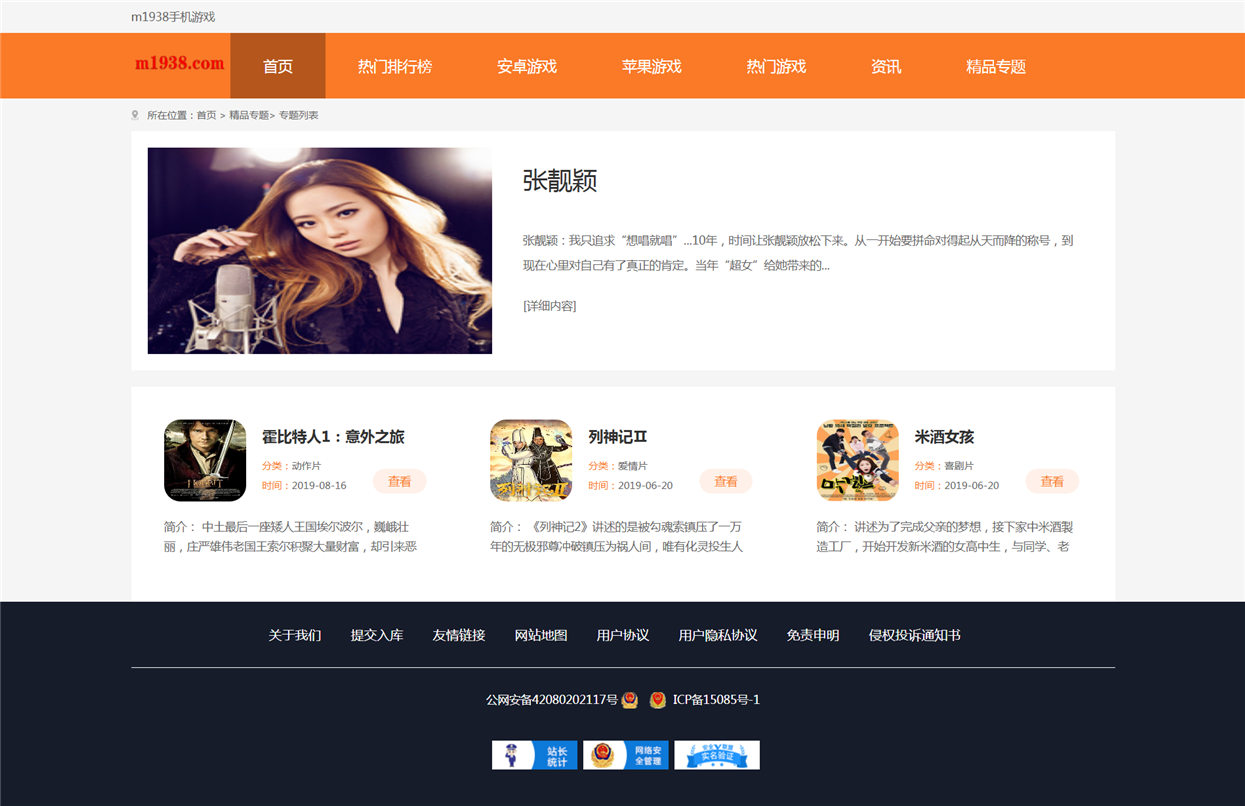Open the 网络安全管理 badge in footer

coord(625,755)
